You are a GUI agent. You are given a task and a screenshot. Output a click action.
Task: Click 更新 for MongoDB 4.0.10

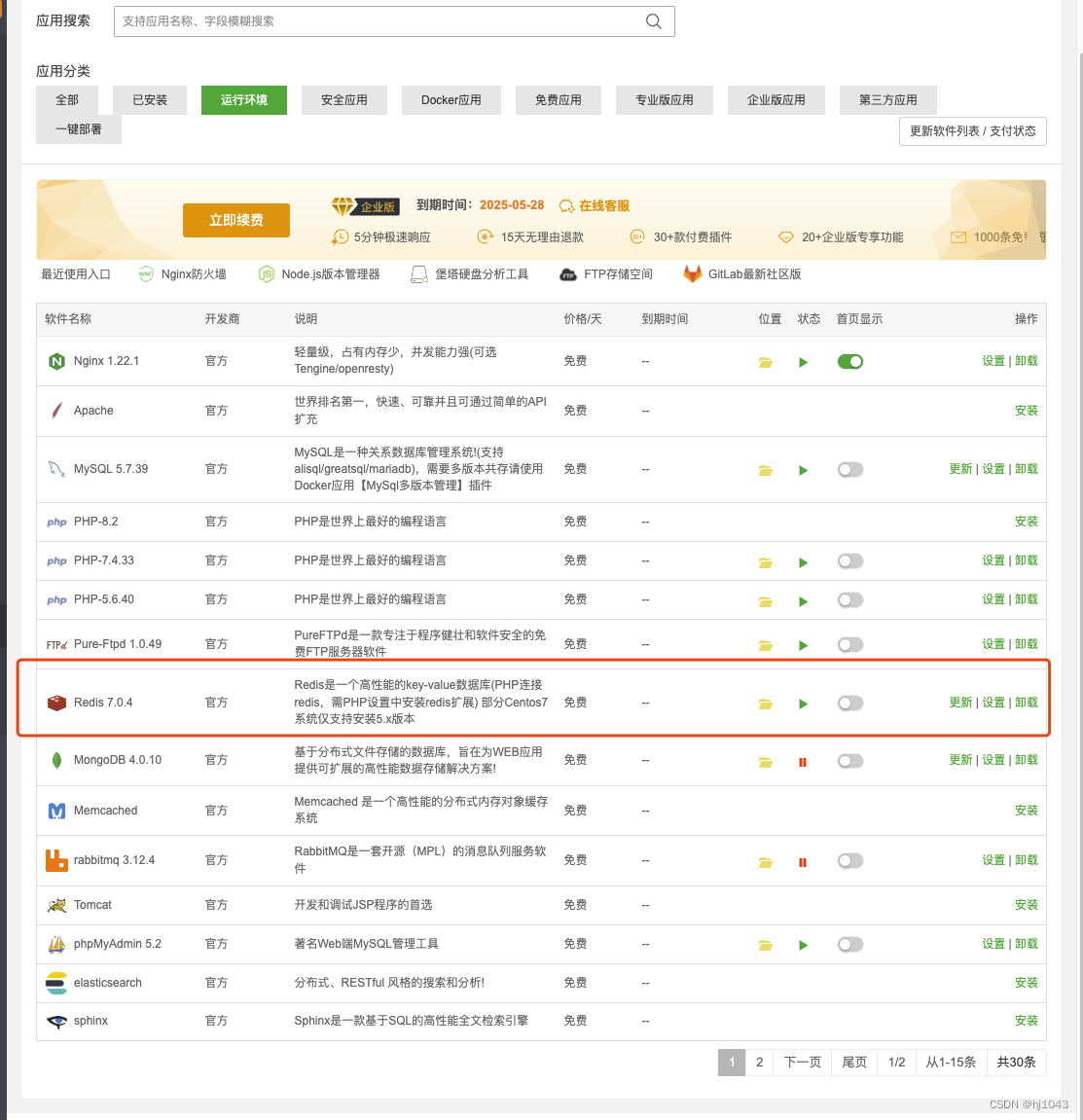click(x=960, y=760)
